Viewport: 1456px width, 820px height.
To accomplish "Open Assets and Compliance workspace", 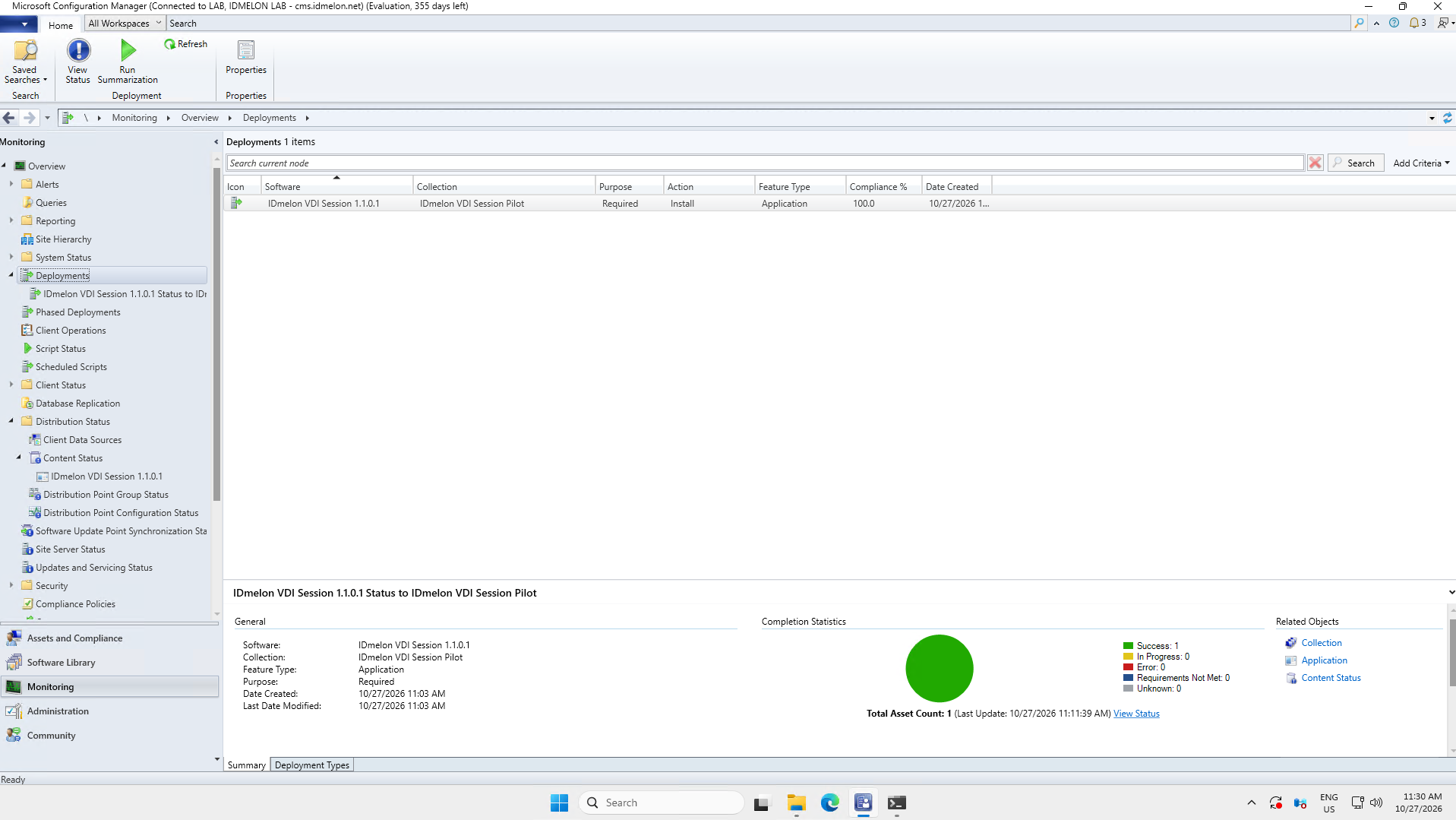I will click(x=111, y=638).
